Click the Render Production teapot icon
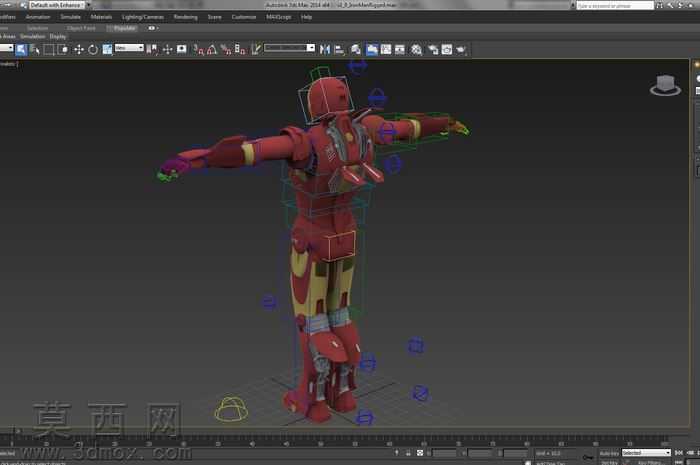Screen dimensions: 700x465 pyautogui.click(x=461, y=50)
